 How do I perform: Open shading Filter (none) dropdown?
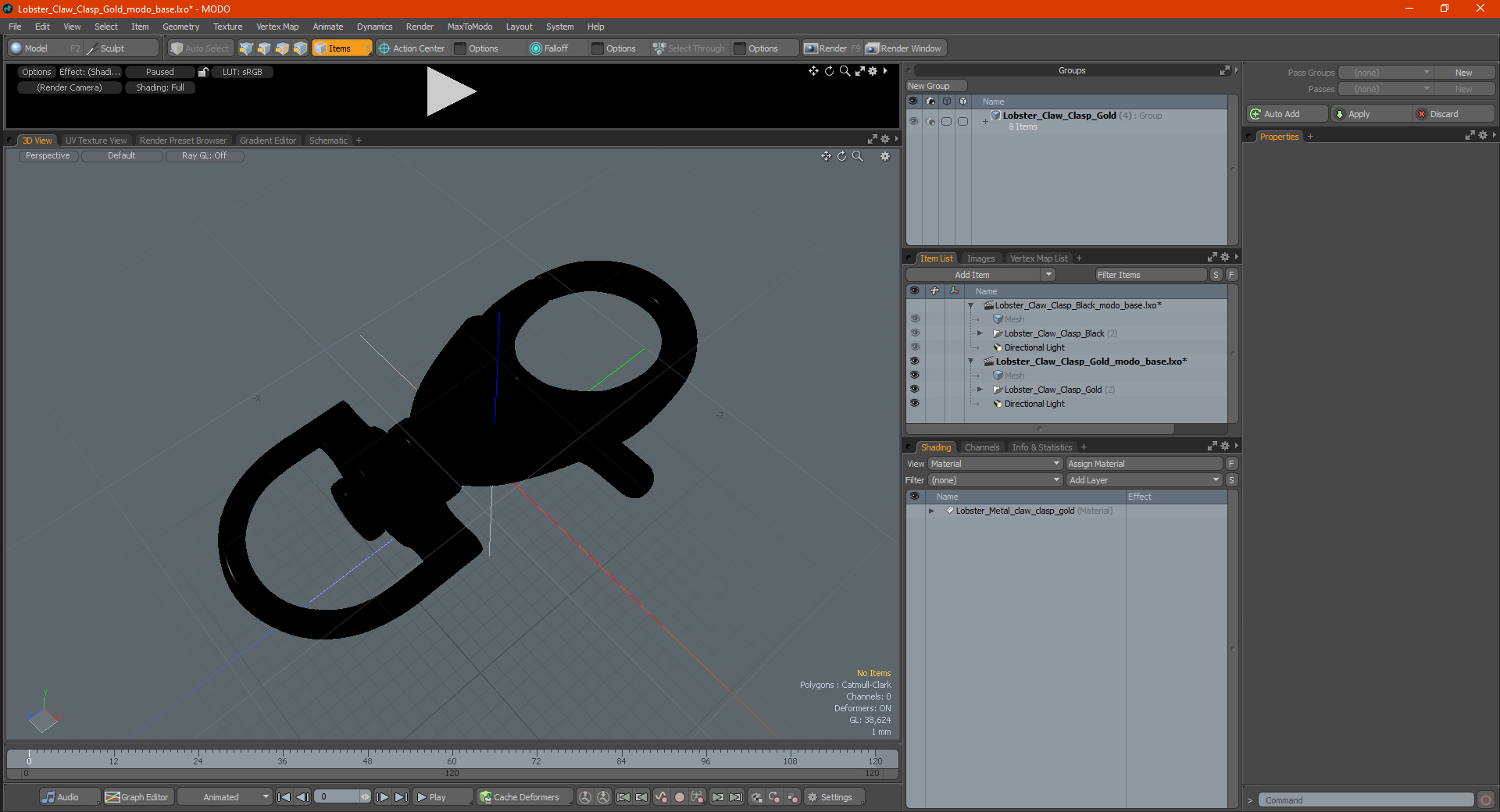(x=995, y=480)
